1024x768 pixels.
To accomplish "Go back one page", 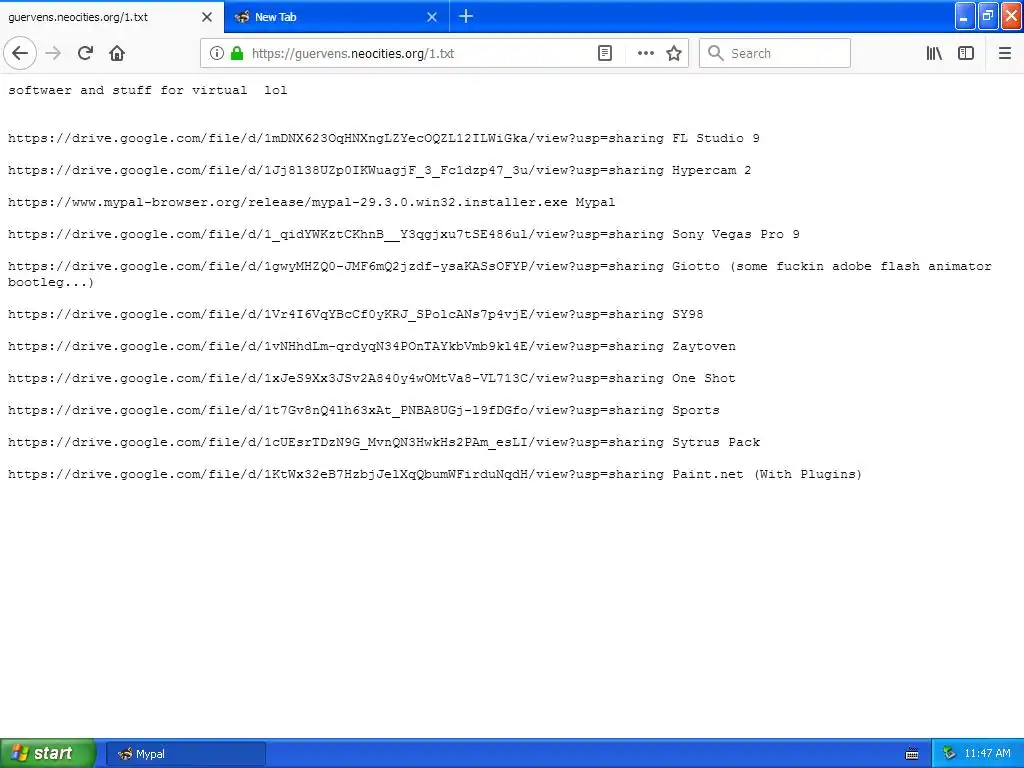I will [20, 53].
